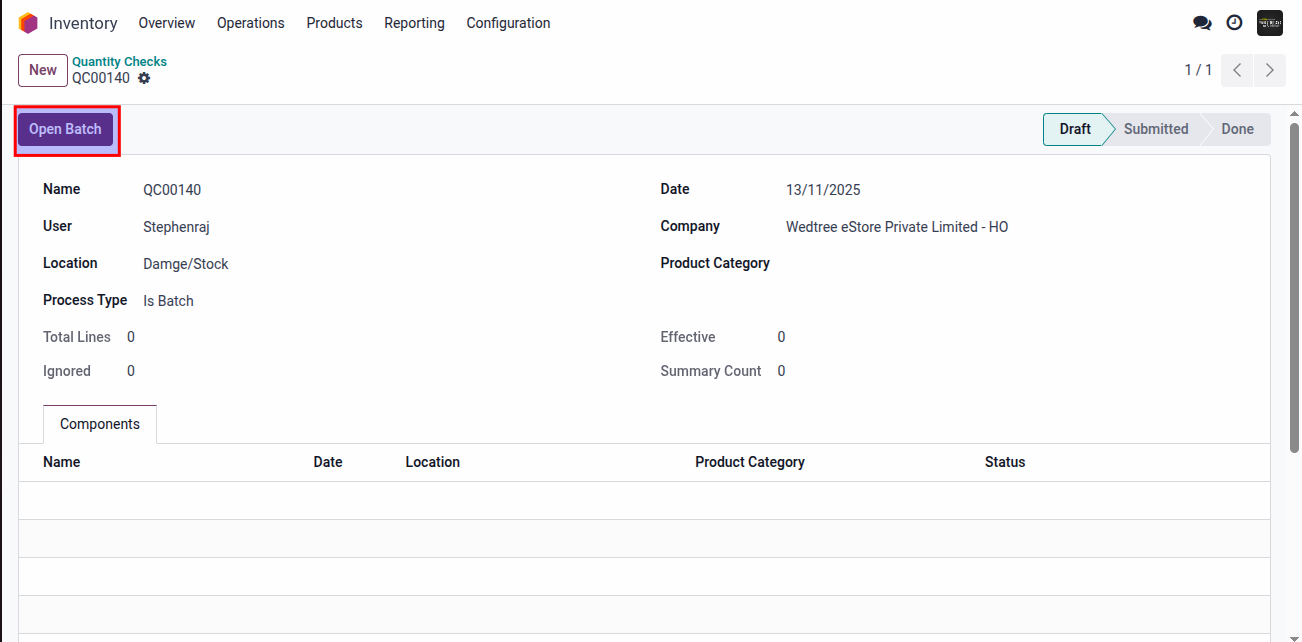Expand the Products menu
Image resolution: width=1302 pixels, height=642 pixels.
click(x=334, y=23)
